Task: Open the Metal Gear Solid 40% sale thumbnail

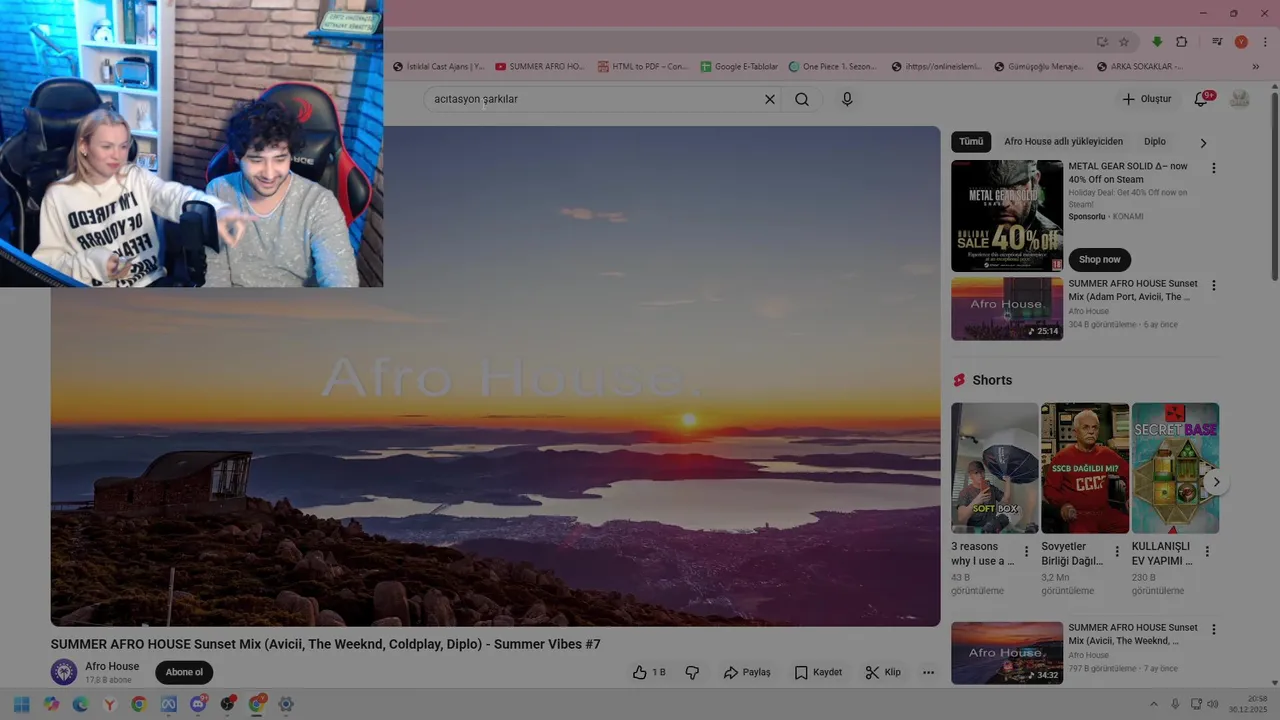Action: tap(1007, 216)
